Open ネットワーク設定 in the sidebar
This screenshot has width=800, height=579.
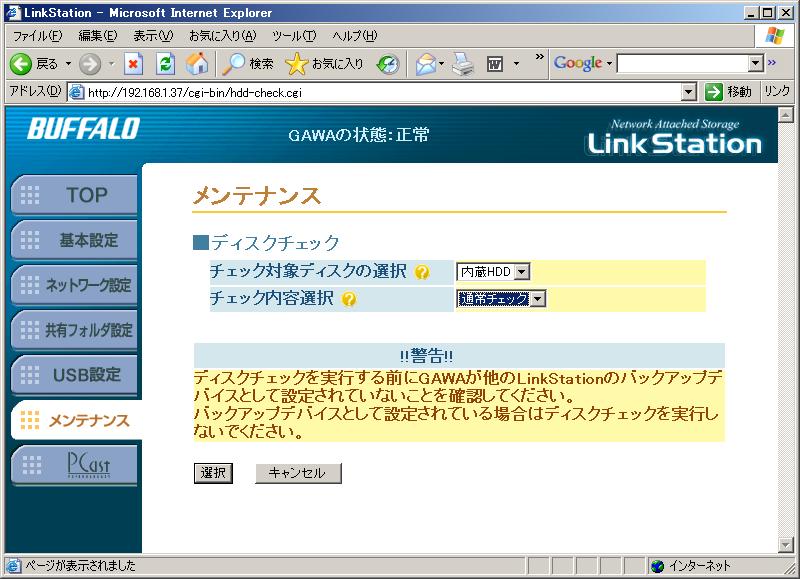[x=74, y=285]
